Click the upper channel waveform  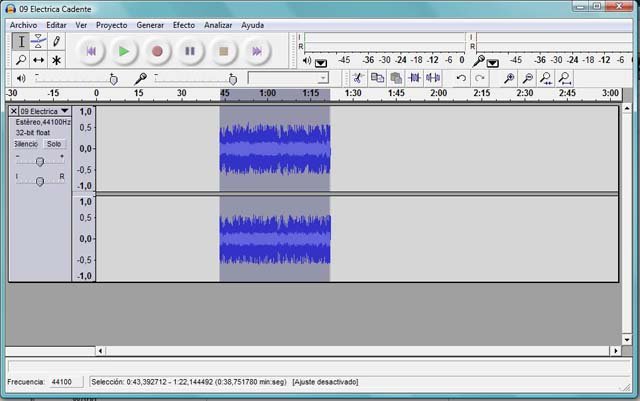(275, 149)
